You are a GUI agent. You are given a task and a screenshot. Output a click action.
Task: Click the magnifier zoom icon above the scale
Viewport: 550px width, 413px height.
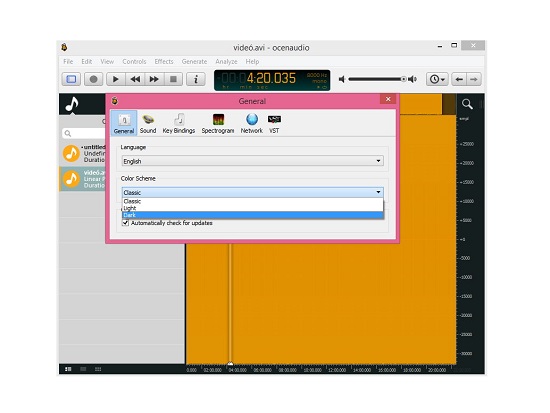(467, 104)
